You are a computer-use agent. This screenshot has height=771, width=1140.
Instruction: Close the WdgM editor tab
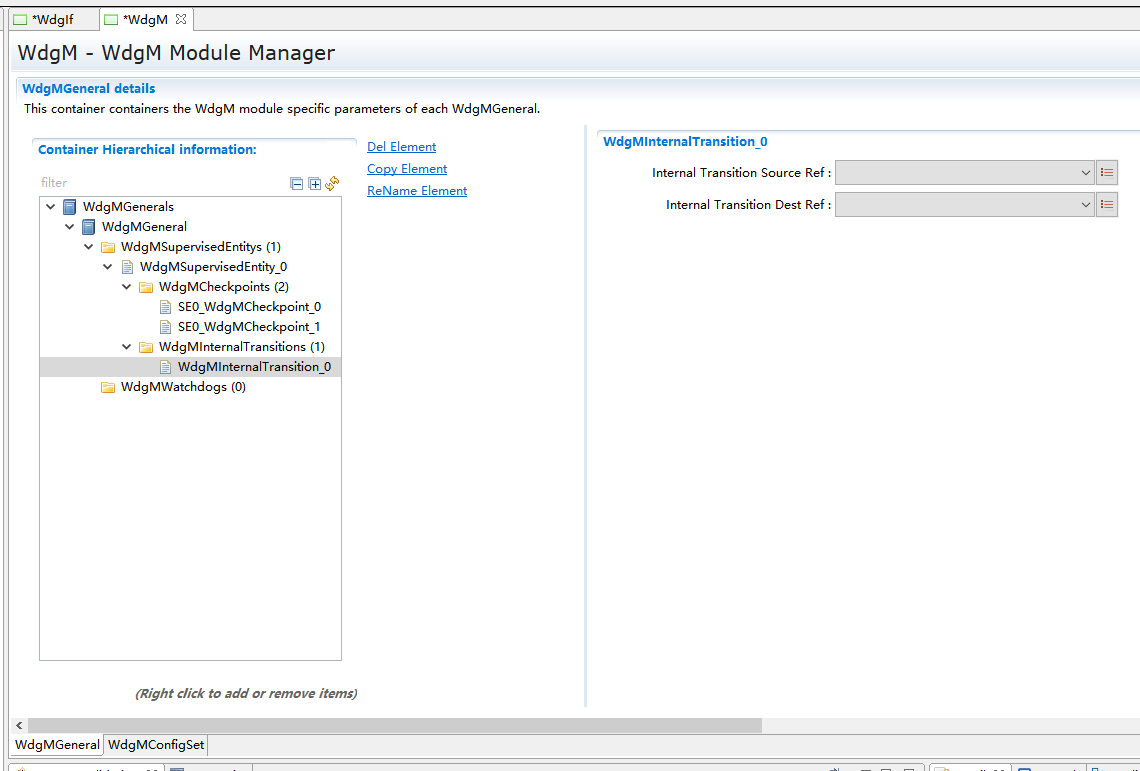[x=181, y=19]
